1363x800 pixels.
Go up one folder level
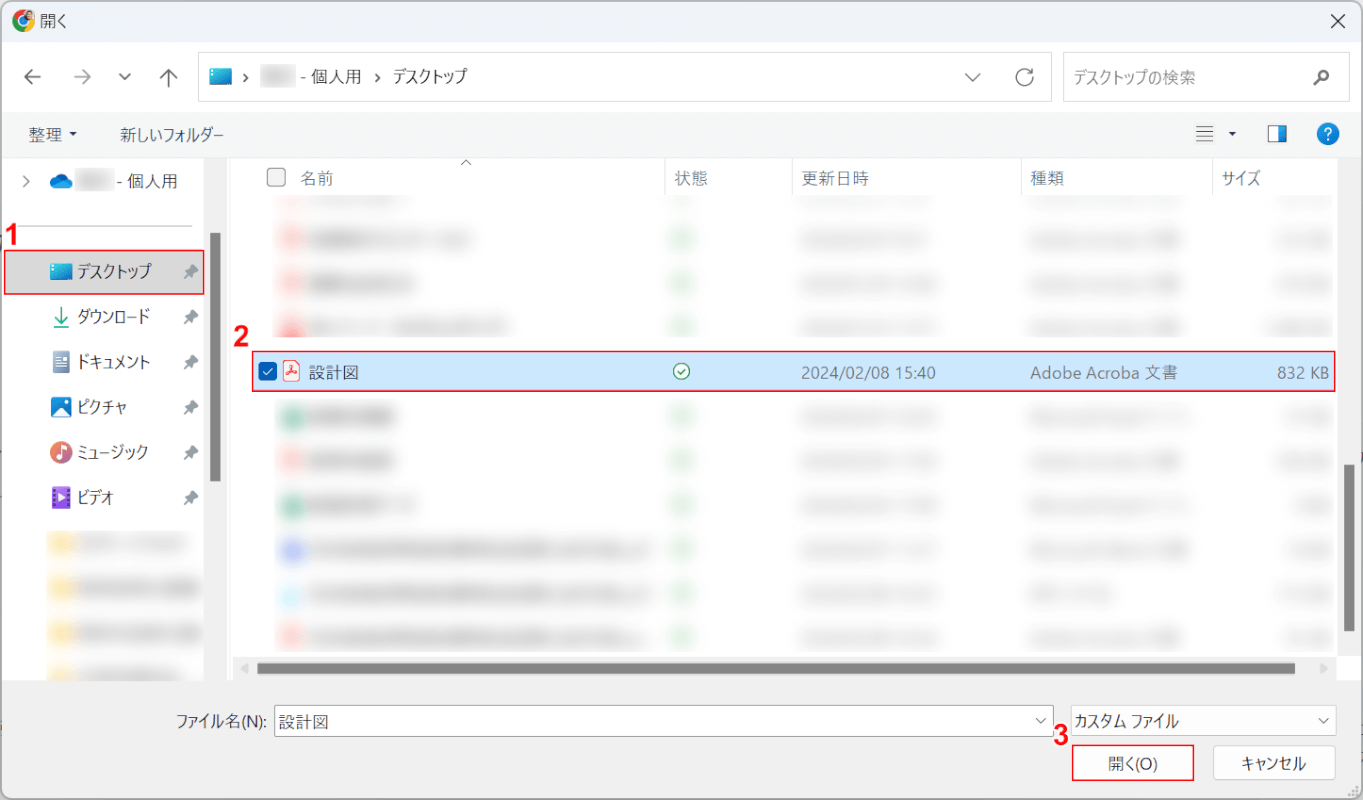[x=168, y=77]
